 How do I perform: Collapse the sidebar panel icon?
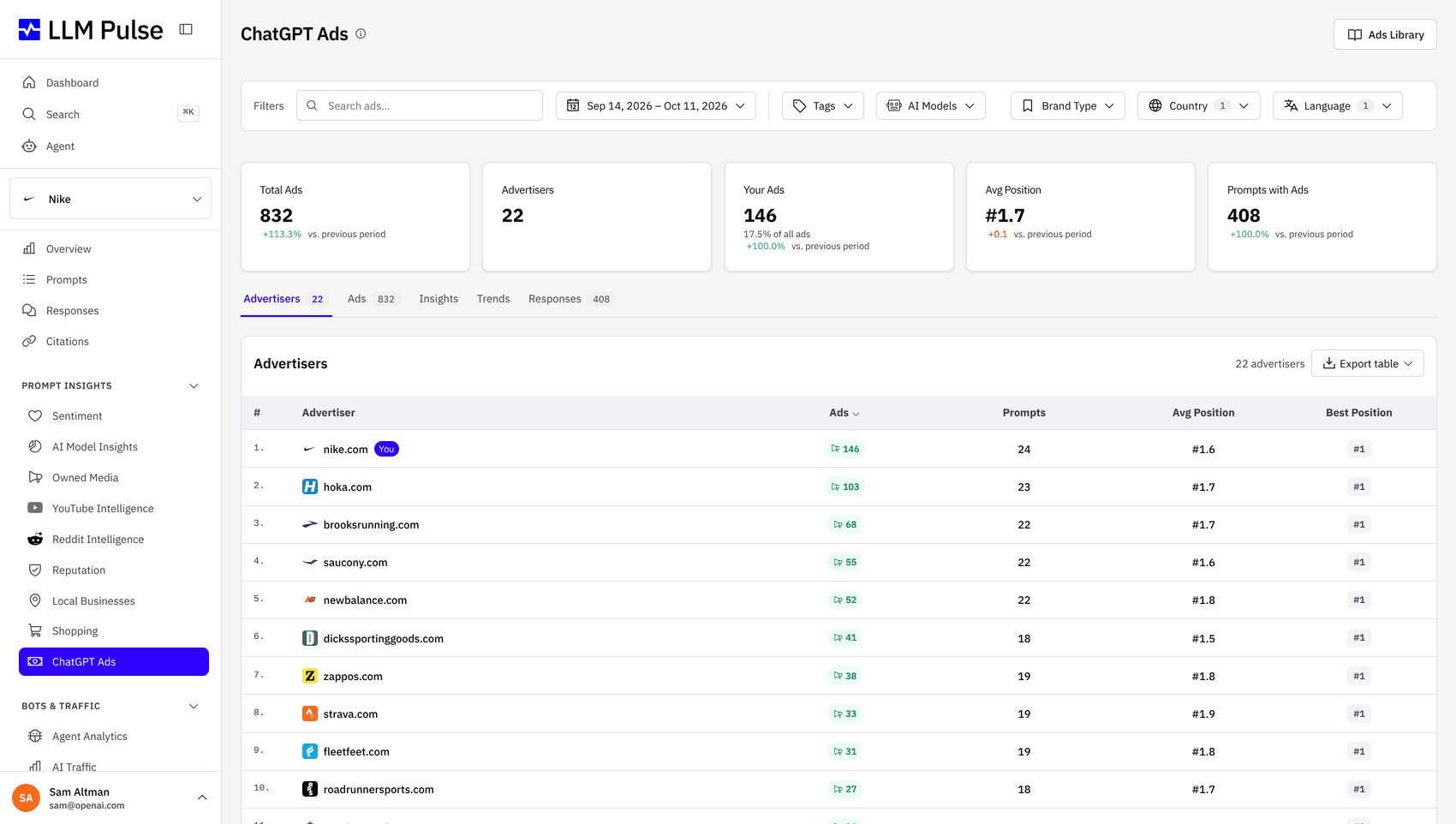click(x=186, y=29)
